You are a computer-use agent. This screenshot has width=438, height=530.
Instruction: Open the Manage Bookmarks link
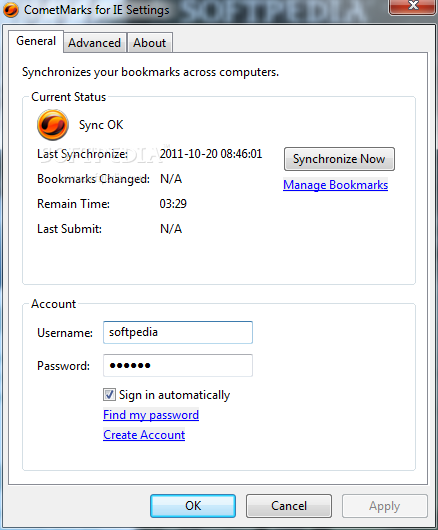click(x=336, y=185)
